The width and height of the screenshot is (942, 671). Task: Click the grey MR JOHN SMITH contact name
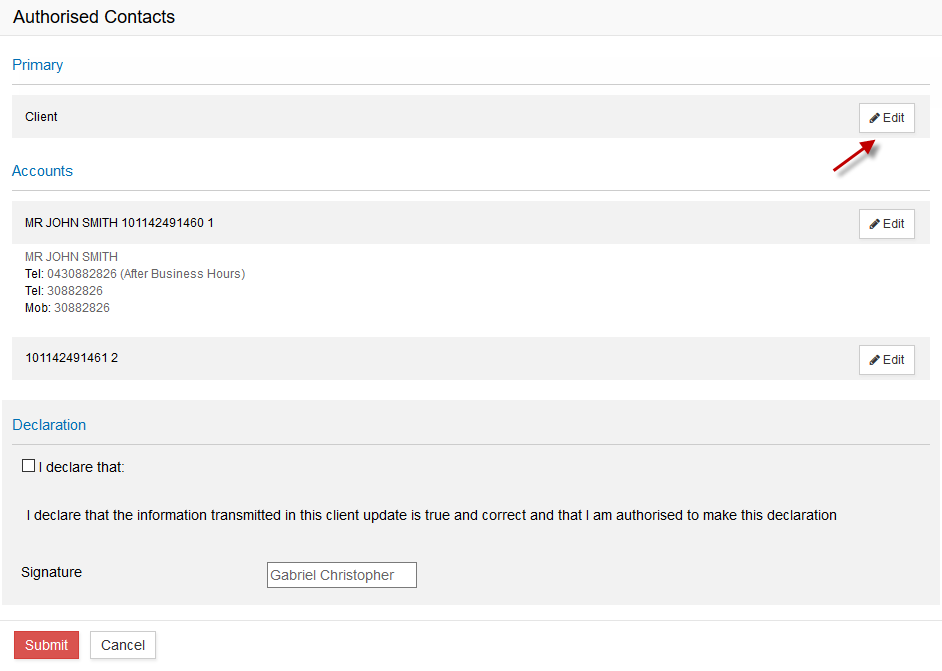click(71, 257)
